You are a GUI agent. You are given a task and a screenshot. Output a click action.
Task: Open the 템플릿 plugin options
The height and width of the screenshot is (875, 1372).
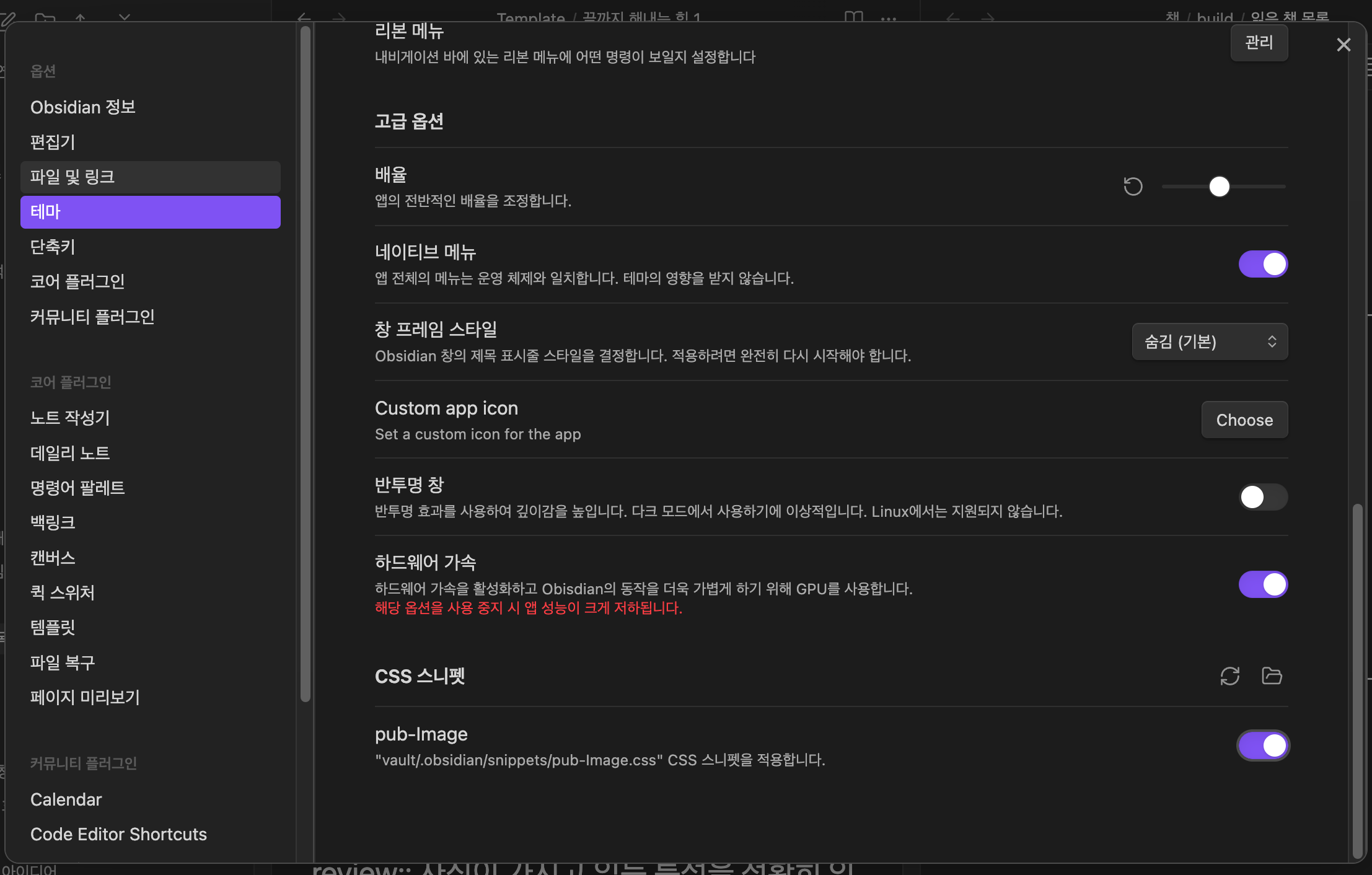coord(53,627)
